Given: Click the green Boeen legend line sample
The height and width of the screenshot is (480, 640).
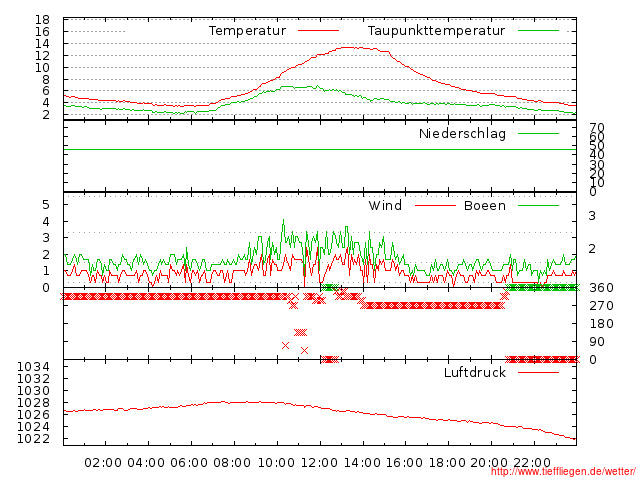Looking at the screenshot, I should [x=538, y=205].
